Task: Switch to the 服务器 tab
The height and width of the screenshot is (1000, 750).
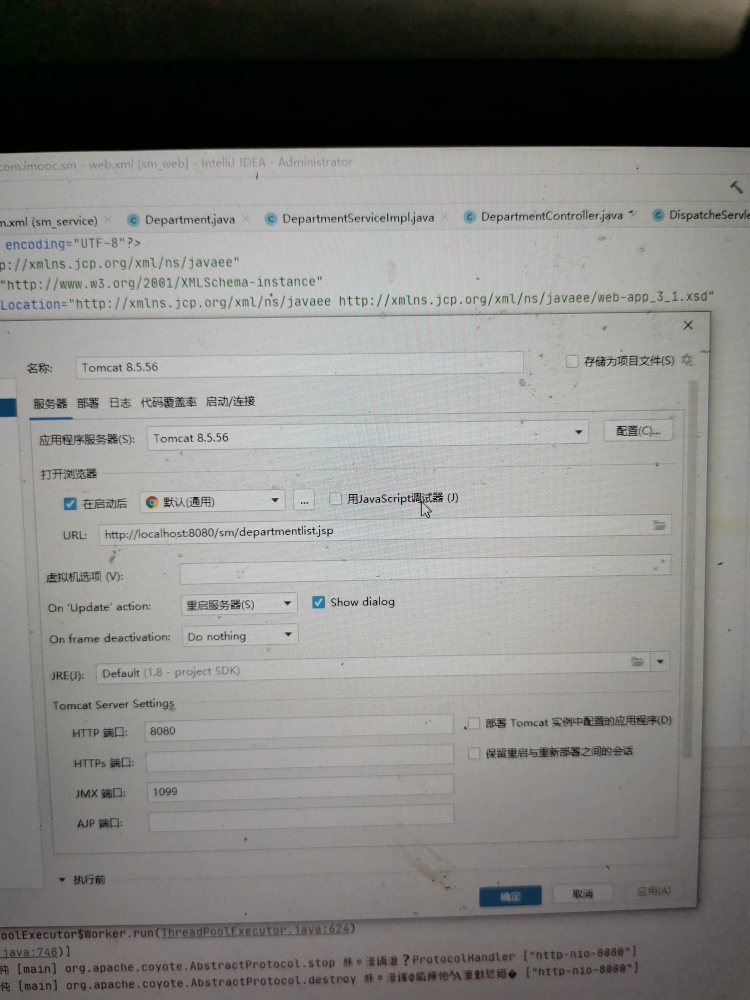Action: (50, 404)
